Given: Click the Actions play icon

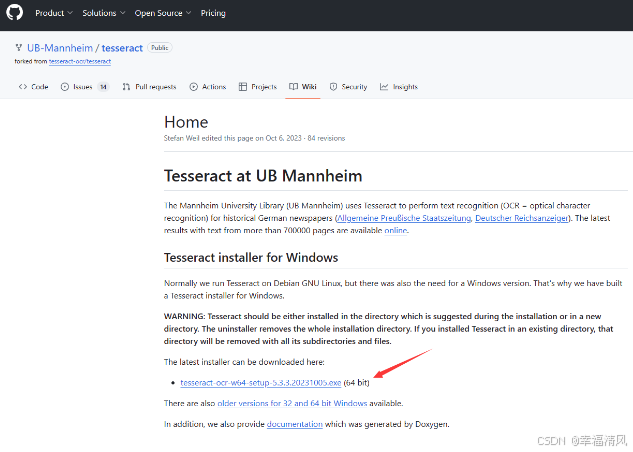Looking at the screenshot, I should pyautogui.click(x=194, y=86).
